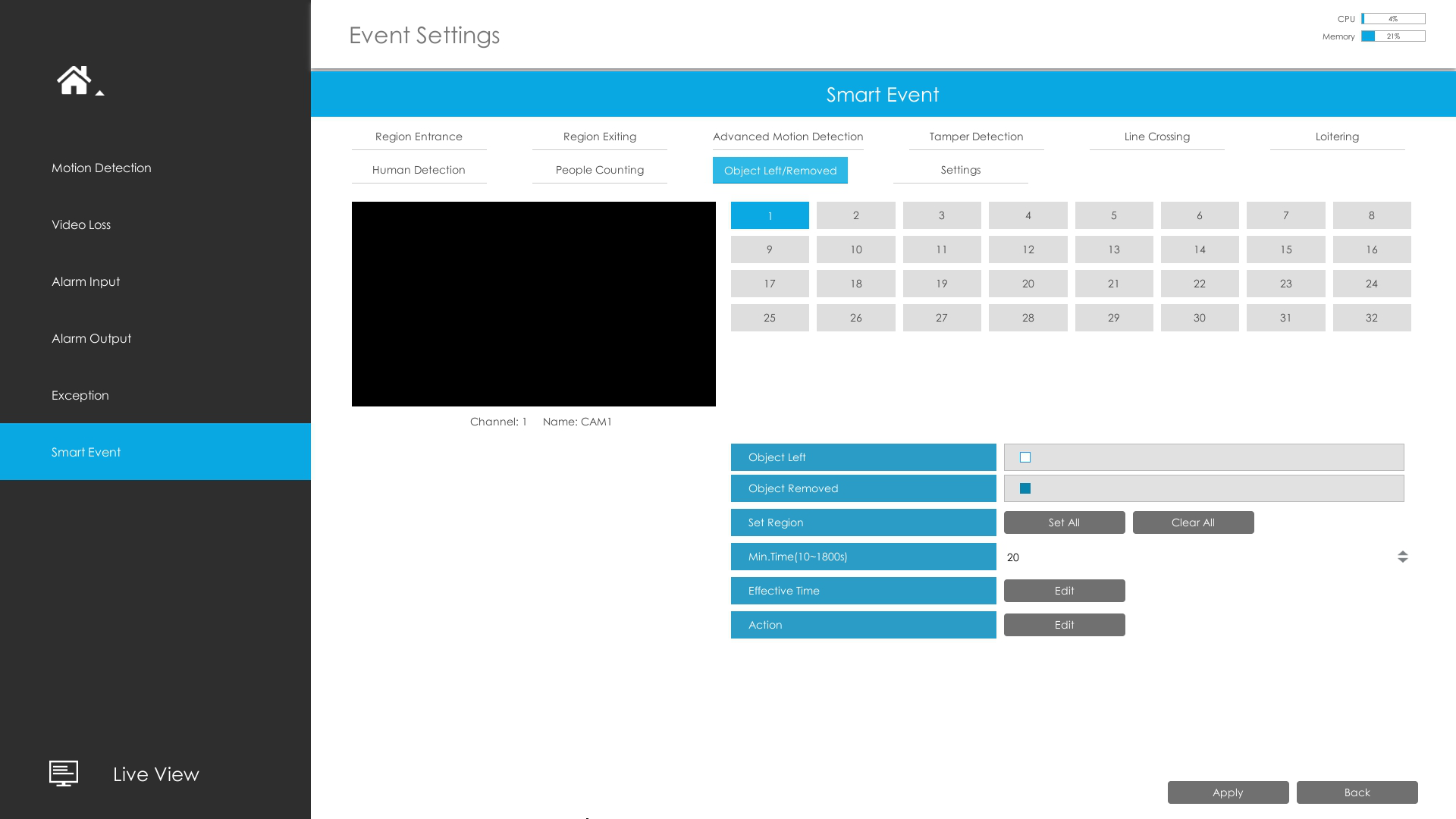The width and height of the screenshot is (1456, 819).
Task: Open the Line Crossing tab
Action: click(1157, 136)
